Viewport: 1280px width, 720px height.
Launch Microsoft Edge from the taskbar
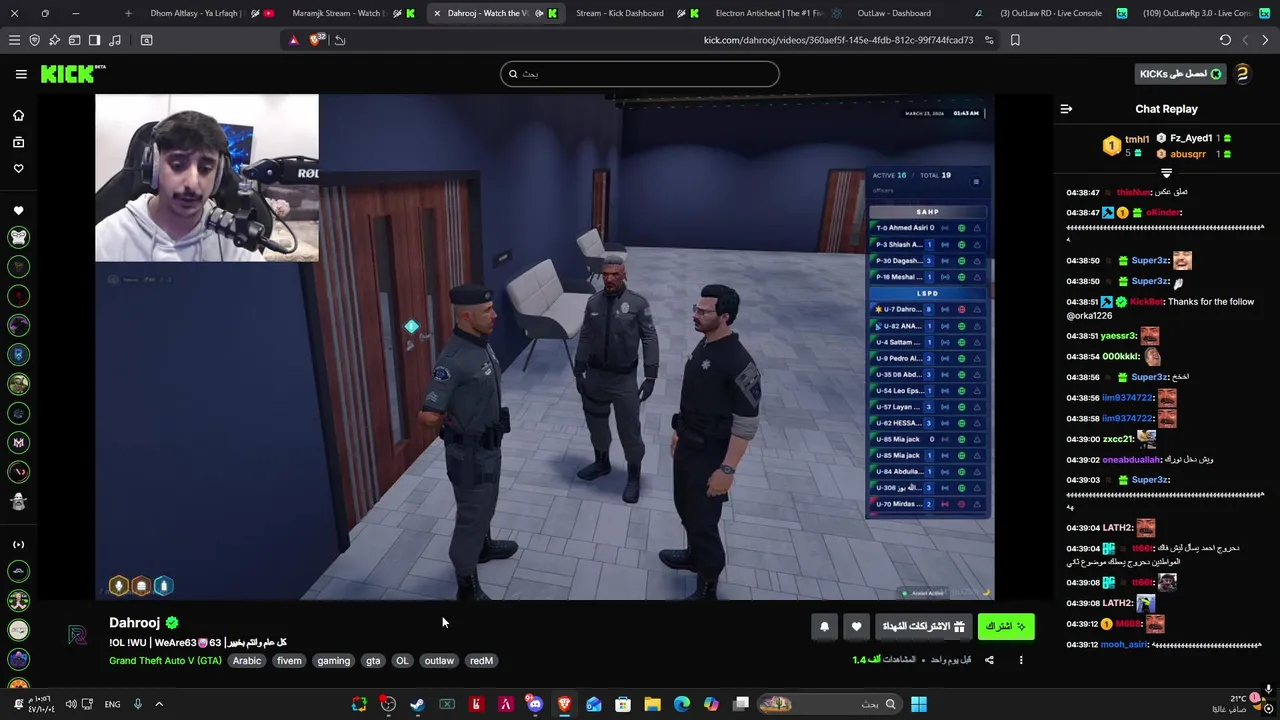coord(682,704)
